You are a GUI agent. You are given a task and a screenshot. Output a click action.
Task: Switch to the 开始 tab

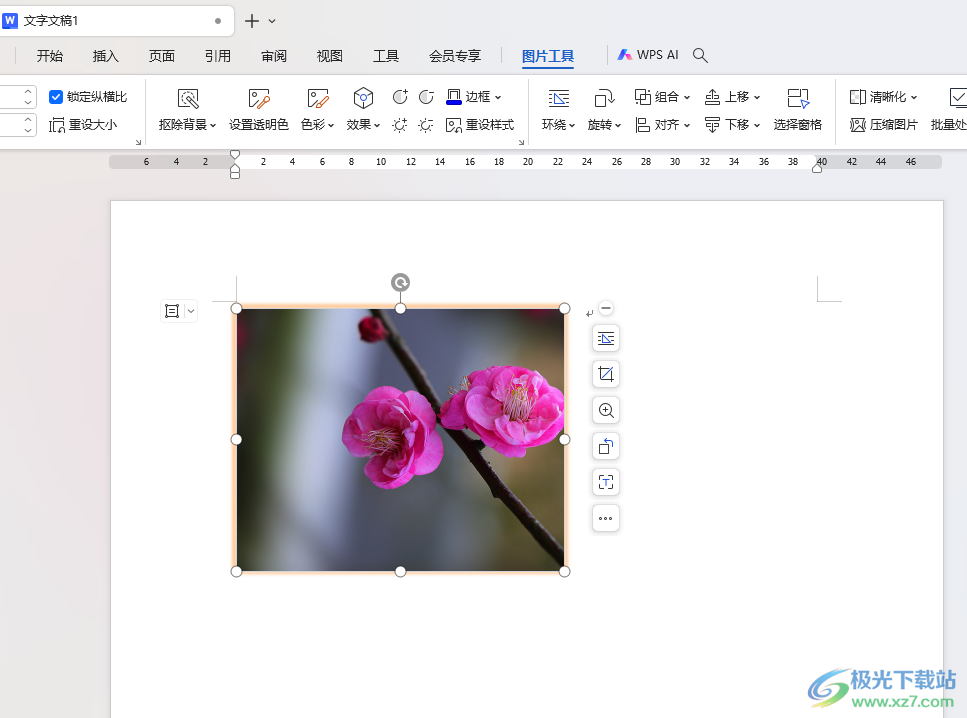coord(49,56)
